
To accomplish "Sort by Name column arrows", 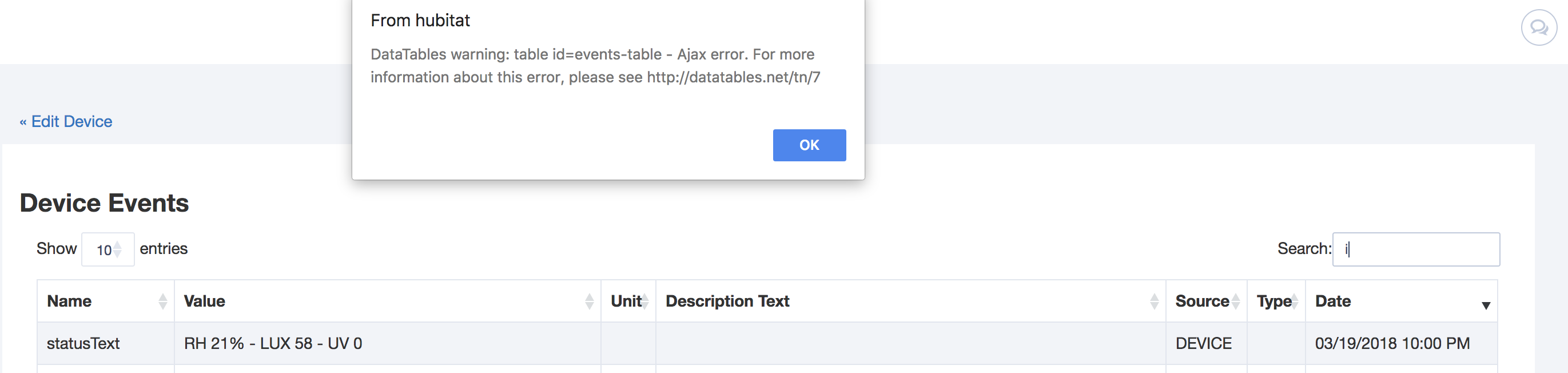I will (162, 301).
